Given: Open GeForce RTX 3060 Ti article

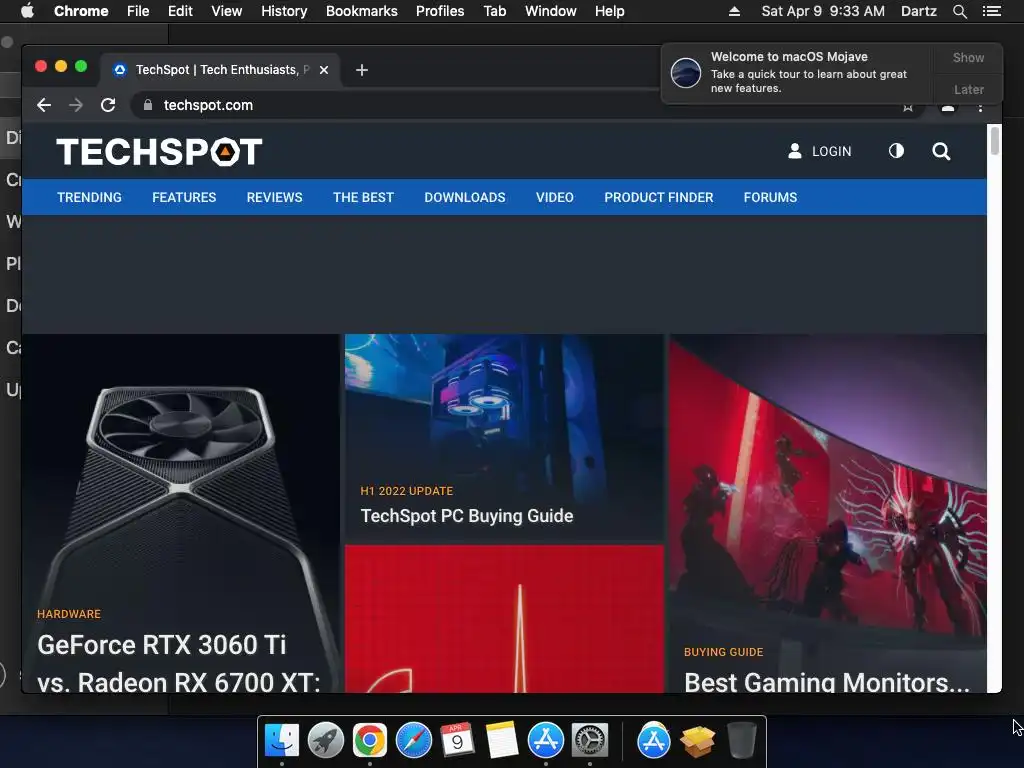Looking at the screenshot, I should coord(178,662).
